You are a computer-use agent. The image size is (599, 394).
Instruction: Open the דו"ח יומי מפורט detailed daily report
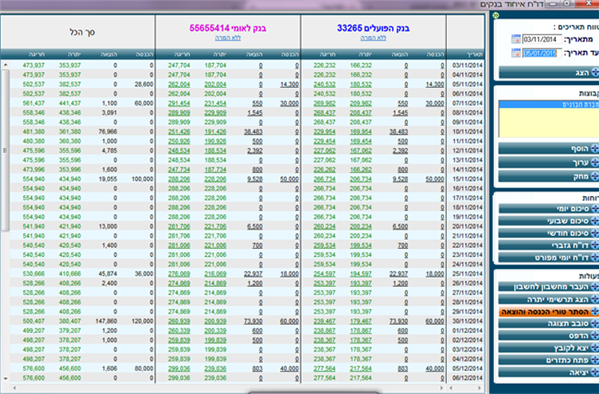point(549,258)
